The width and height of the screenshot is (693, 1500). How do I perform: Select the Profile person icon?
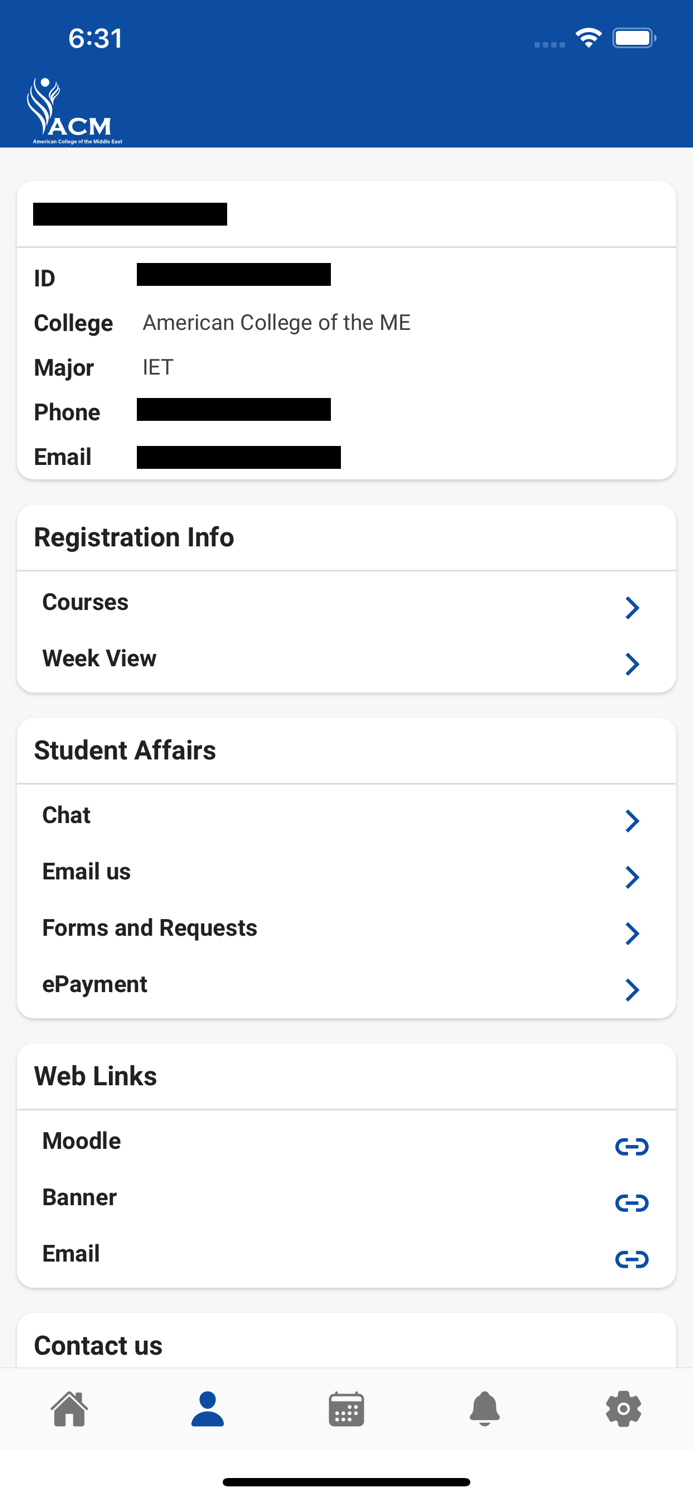208,1408
